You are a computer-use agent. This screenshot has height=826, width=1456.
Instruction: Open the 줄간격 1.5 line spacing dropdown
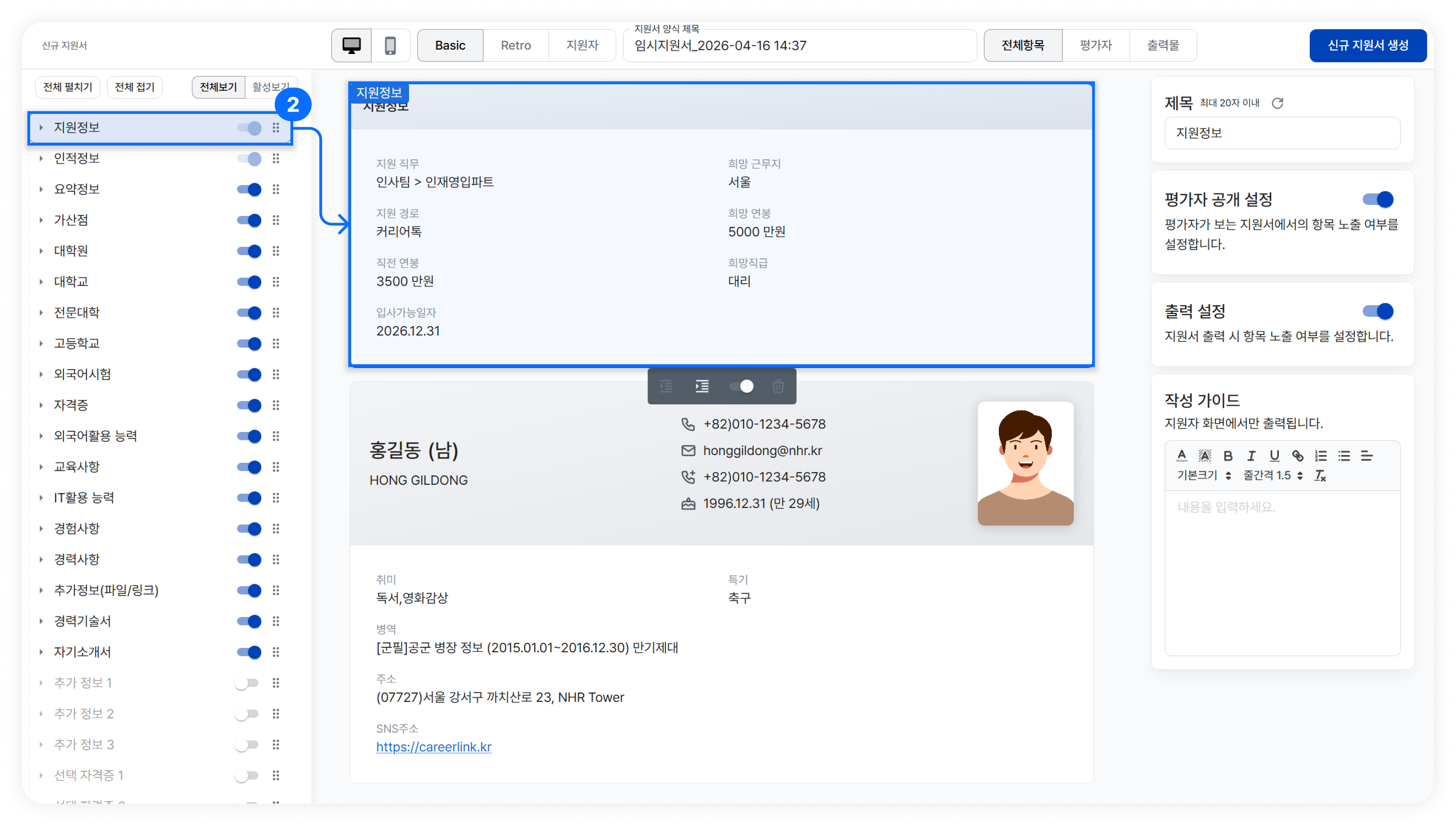pyautogui.click(x=1273, y=475)
